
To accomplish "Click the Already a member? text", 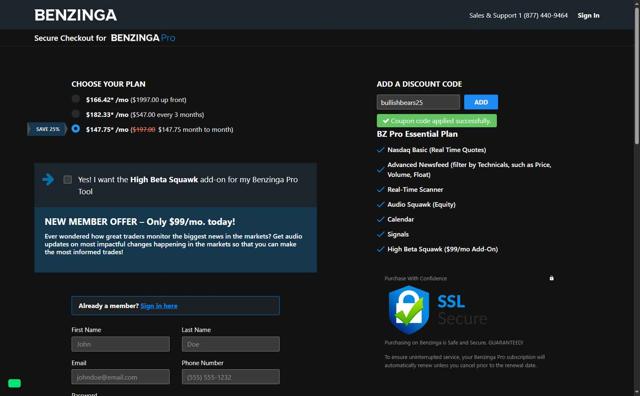I will (x=109, y=306).
